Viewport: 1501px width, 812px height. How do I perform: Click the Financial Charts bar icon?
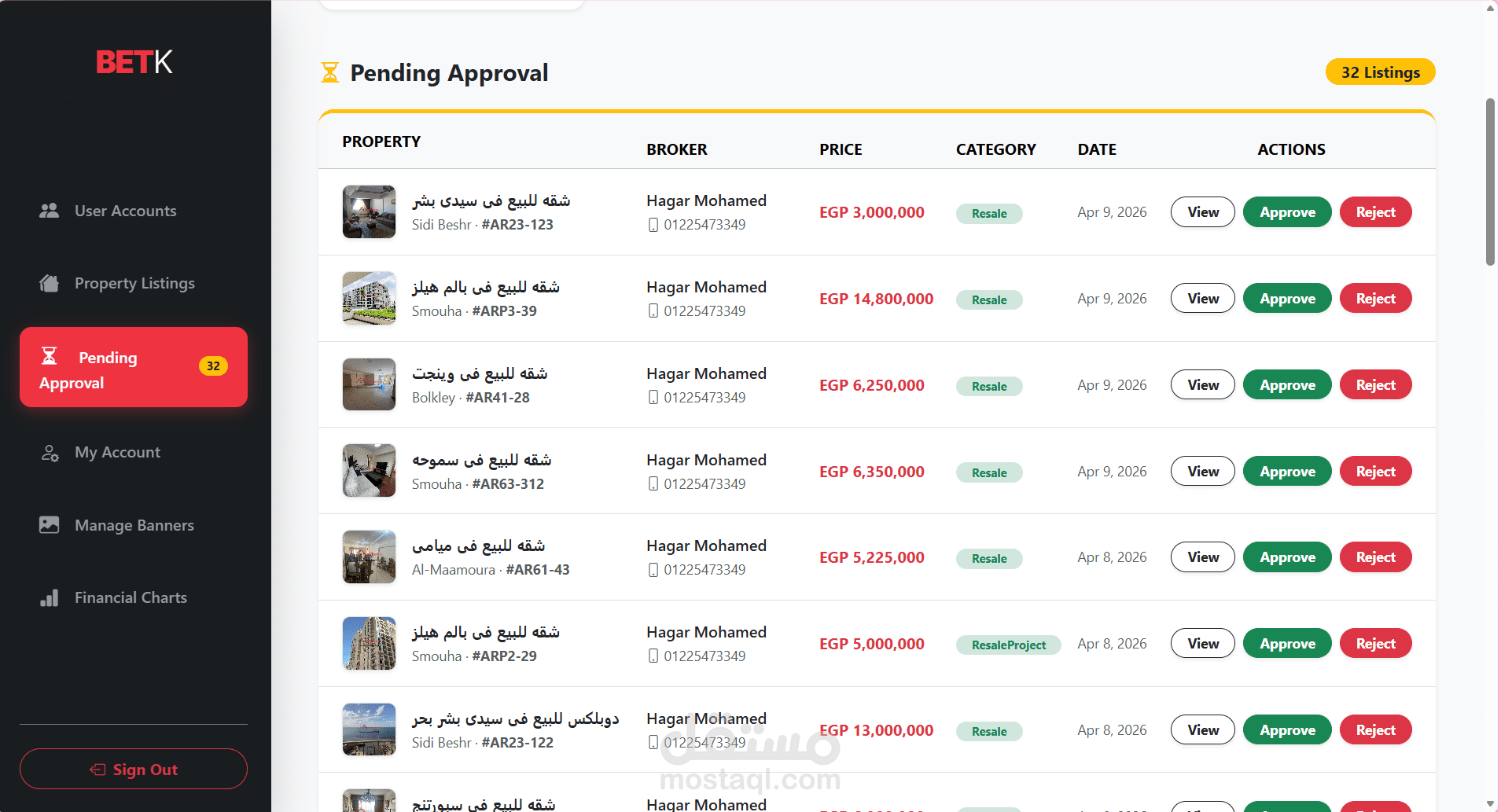coord(49,598)
